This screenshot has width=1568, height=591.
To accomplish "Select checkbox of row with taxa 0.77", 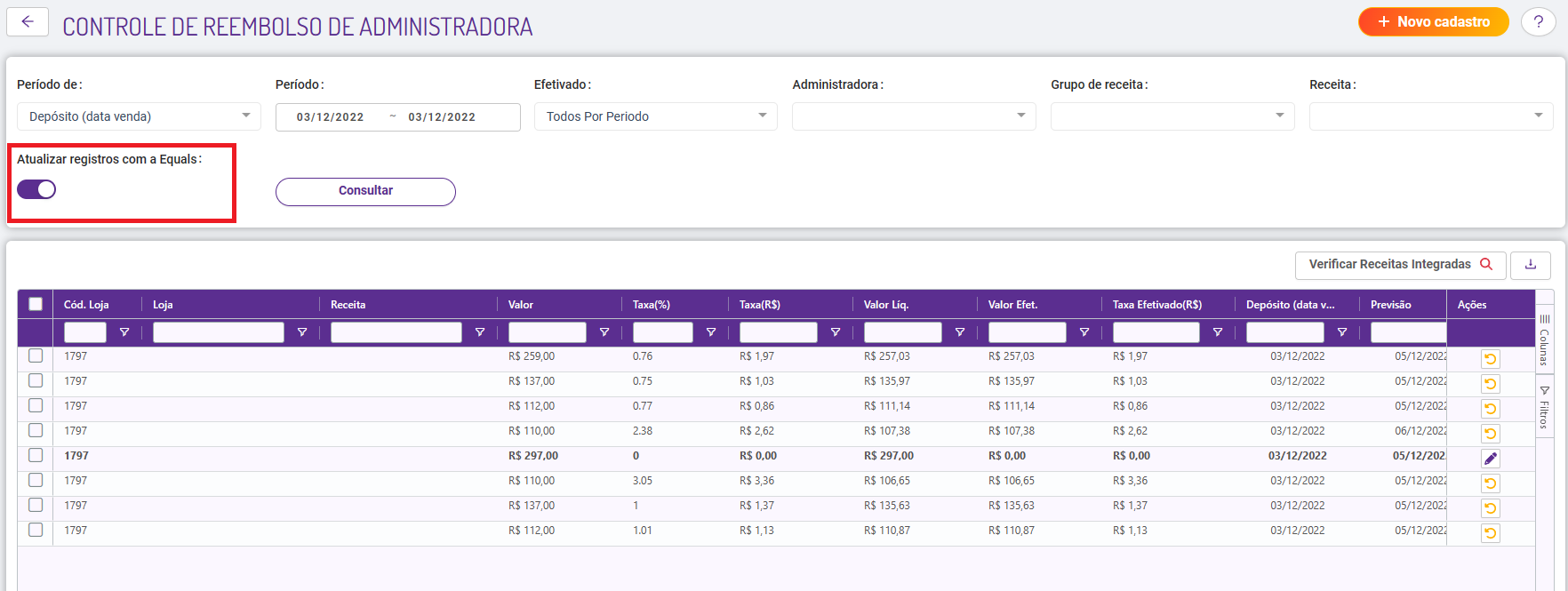I will click(36, 405).
